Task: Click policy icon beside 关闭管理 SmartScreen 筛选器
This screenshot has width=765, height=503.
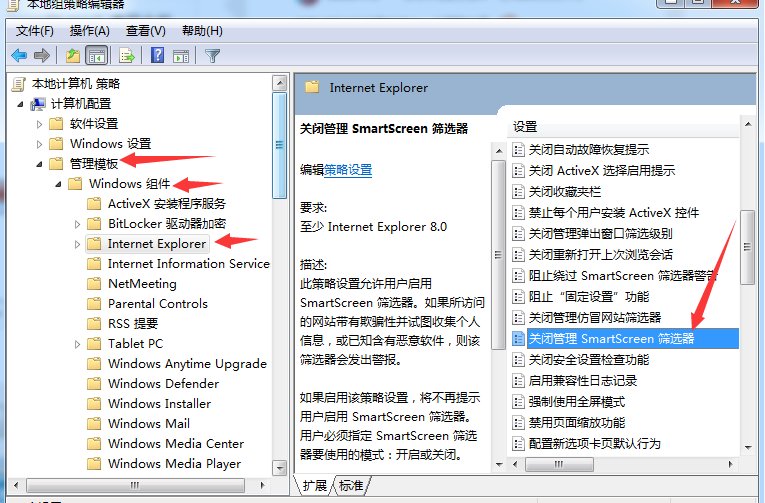Action: click(518, 339)
